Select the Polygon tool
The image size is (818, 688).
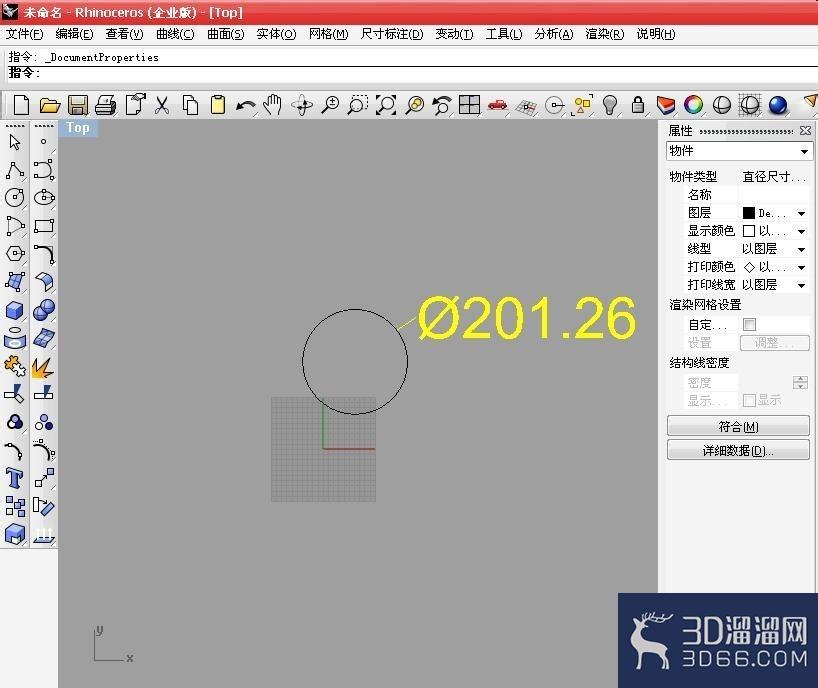coord(15,254)
